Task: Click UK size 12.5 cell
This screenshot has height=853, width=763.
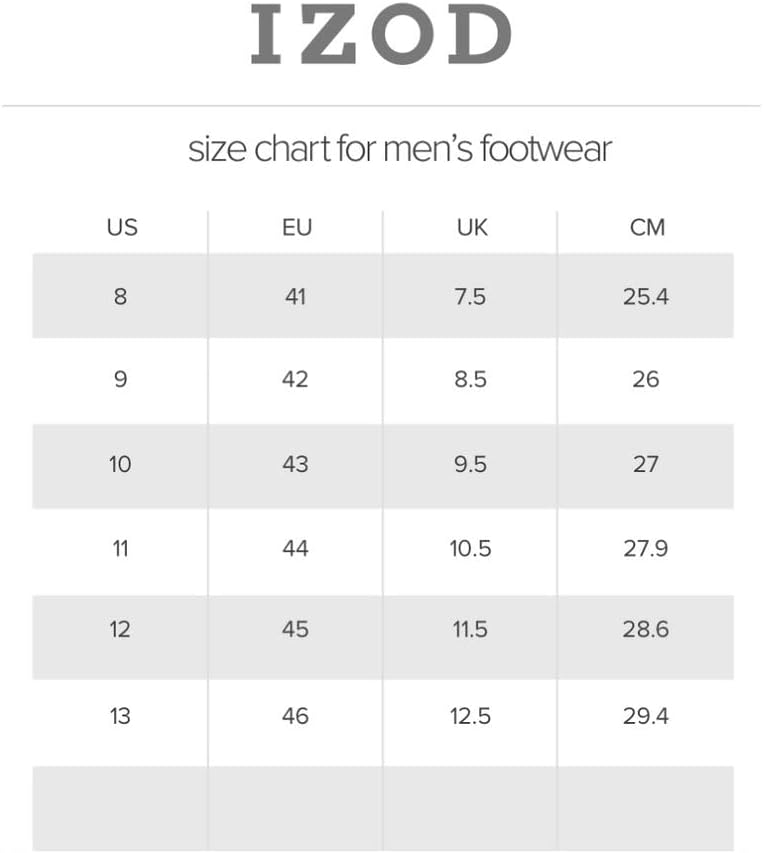Action: tap(470, 716)
